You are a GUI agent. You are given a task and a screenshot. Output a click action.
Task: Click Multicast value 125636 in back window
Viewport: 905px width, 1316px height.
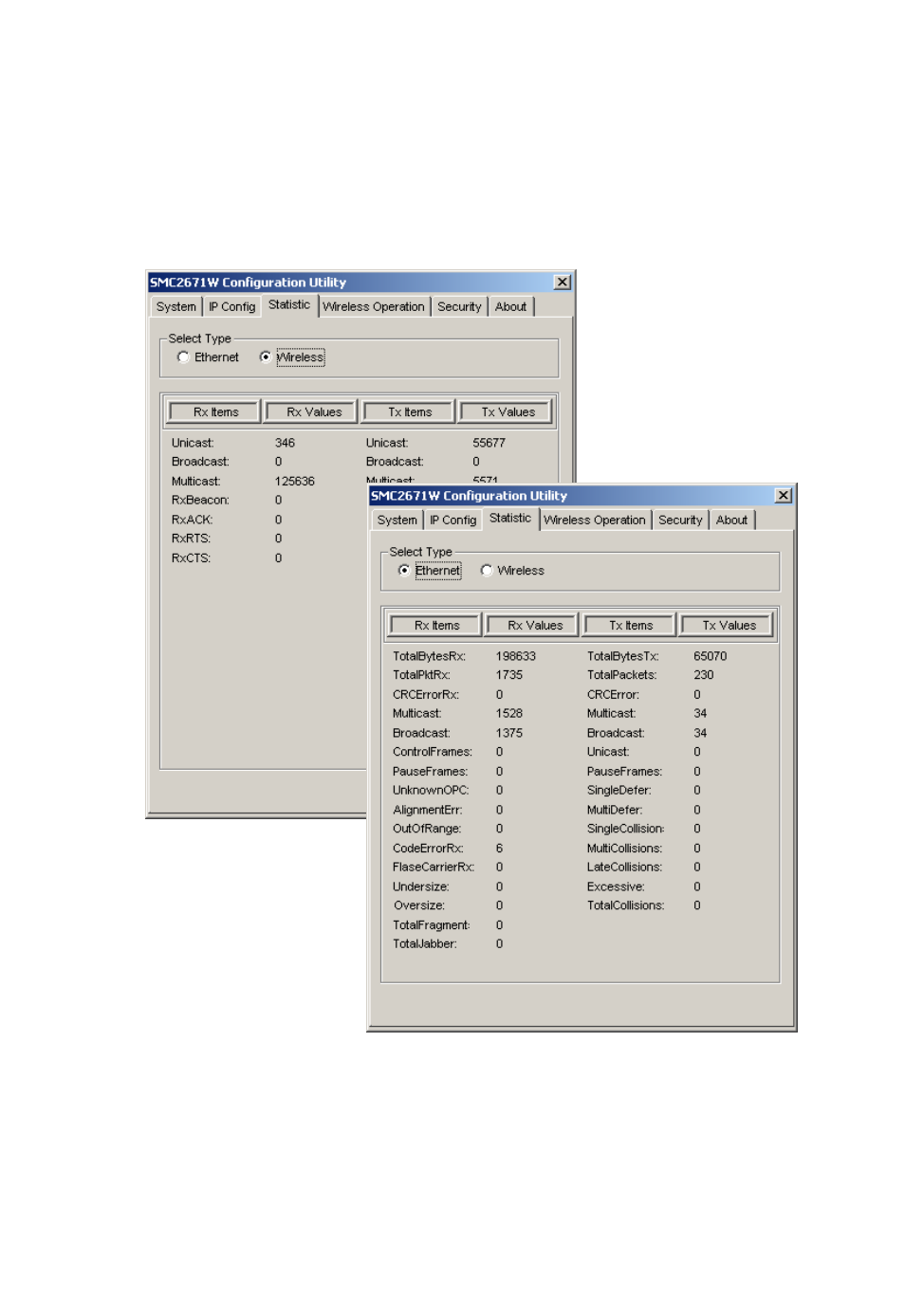pos(295,482)
